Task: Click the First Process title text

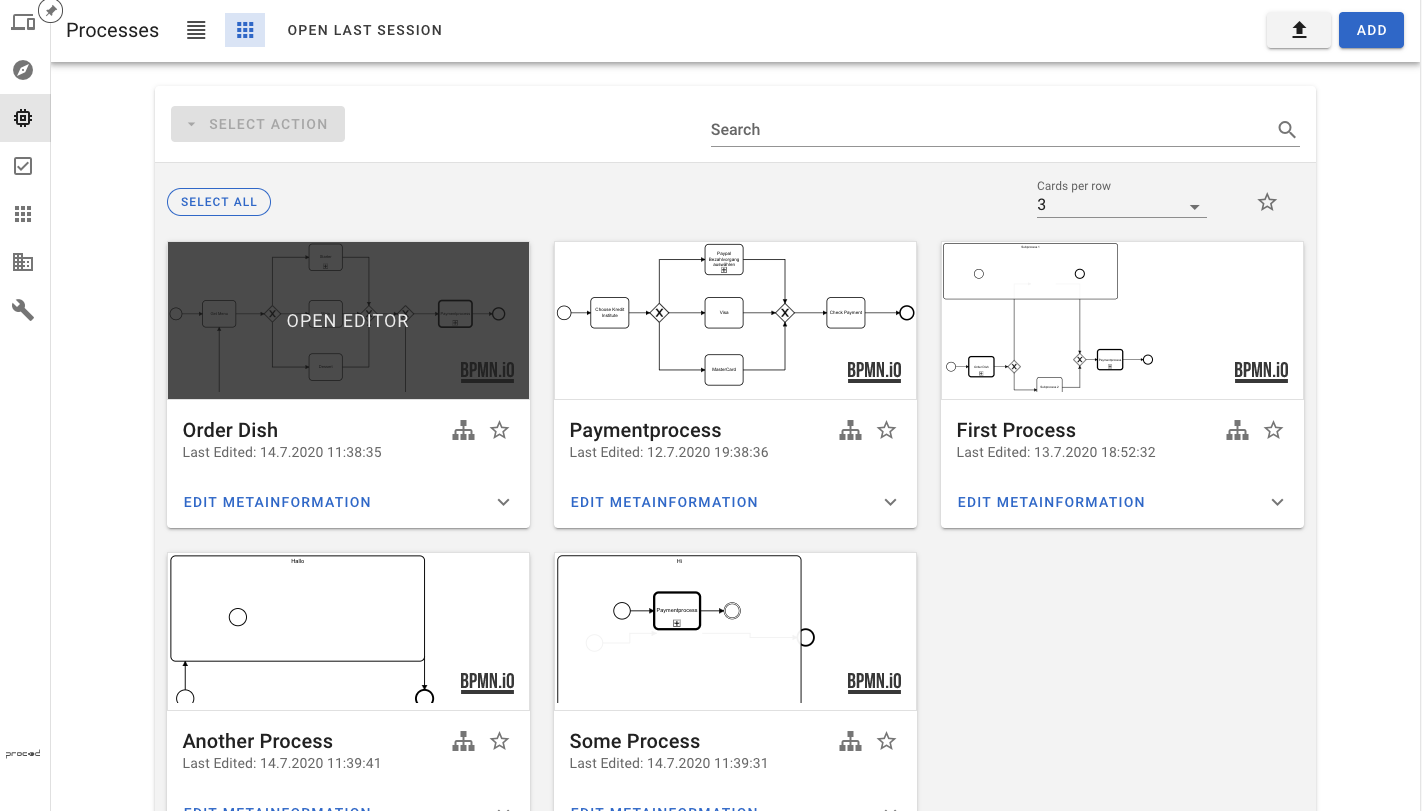Action: [x=1016, y=430]
